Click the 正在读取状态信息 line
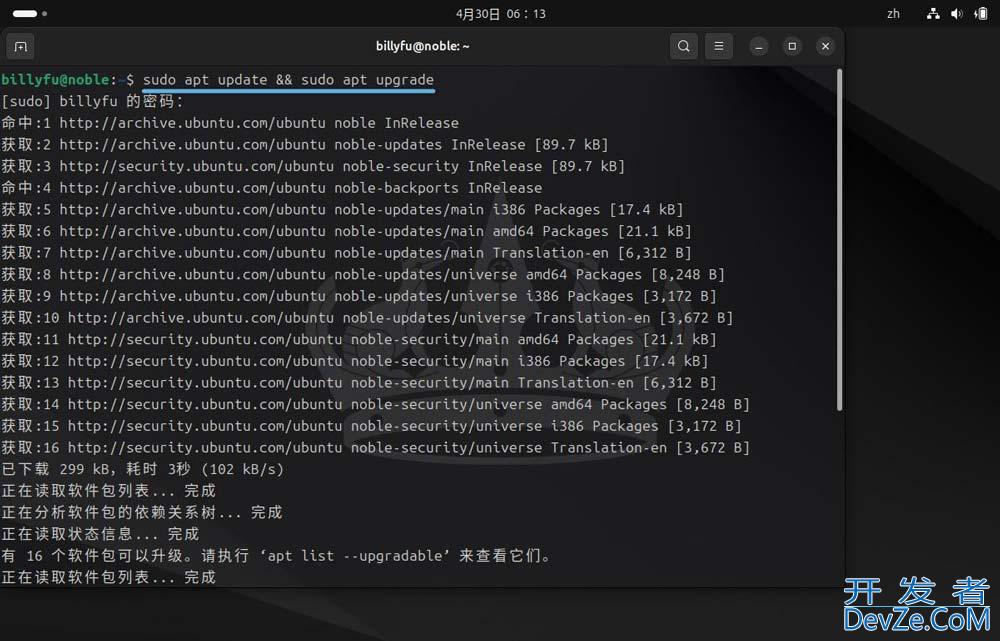Image resolution: width=1000 pixels, height=641 pixels. click(x=100, y=534)
